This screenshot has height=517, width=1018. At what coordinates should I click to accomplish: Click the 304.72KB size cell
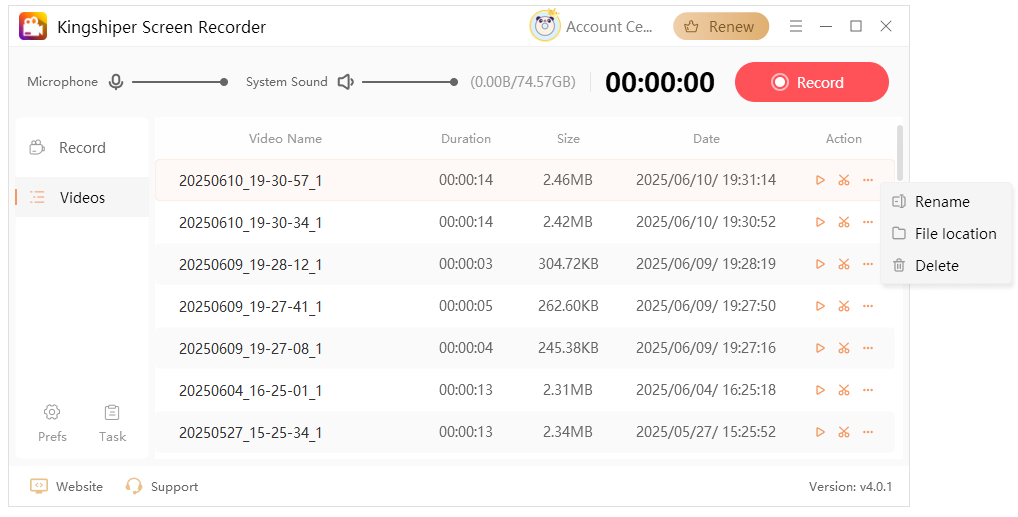point(568,264)
